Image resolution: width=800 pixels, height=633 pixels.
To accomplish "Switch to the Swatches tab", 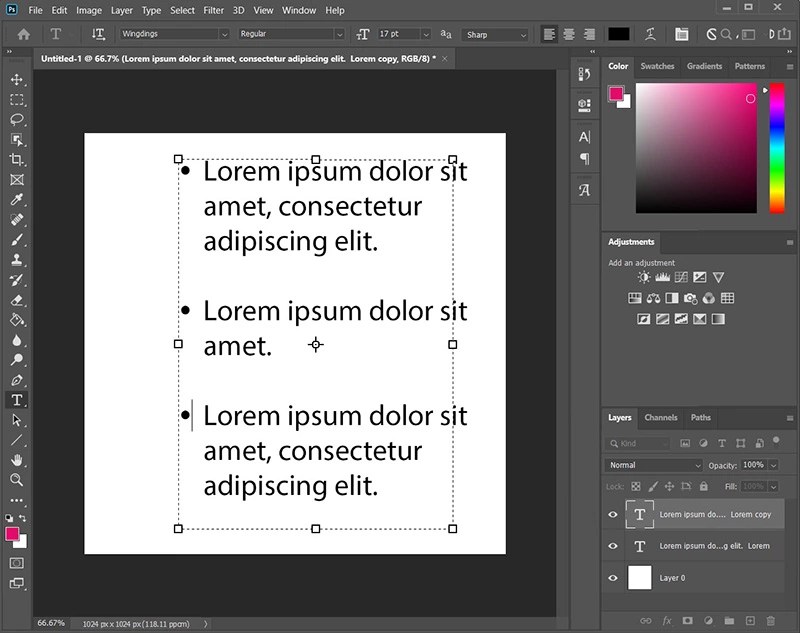I will 658,66.
